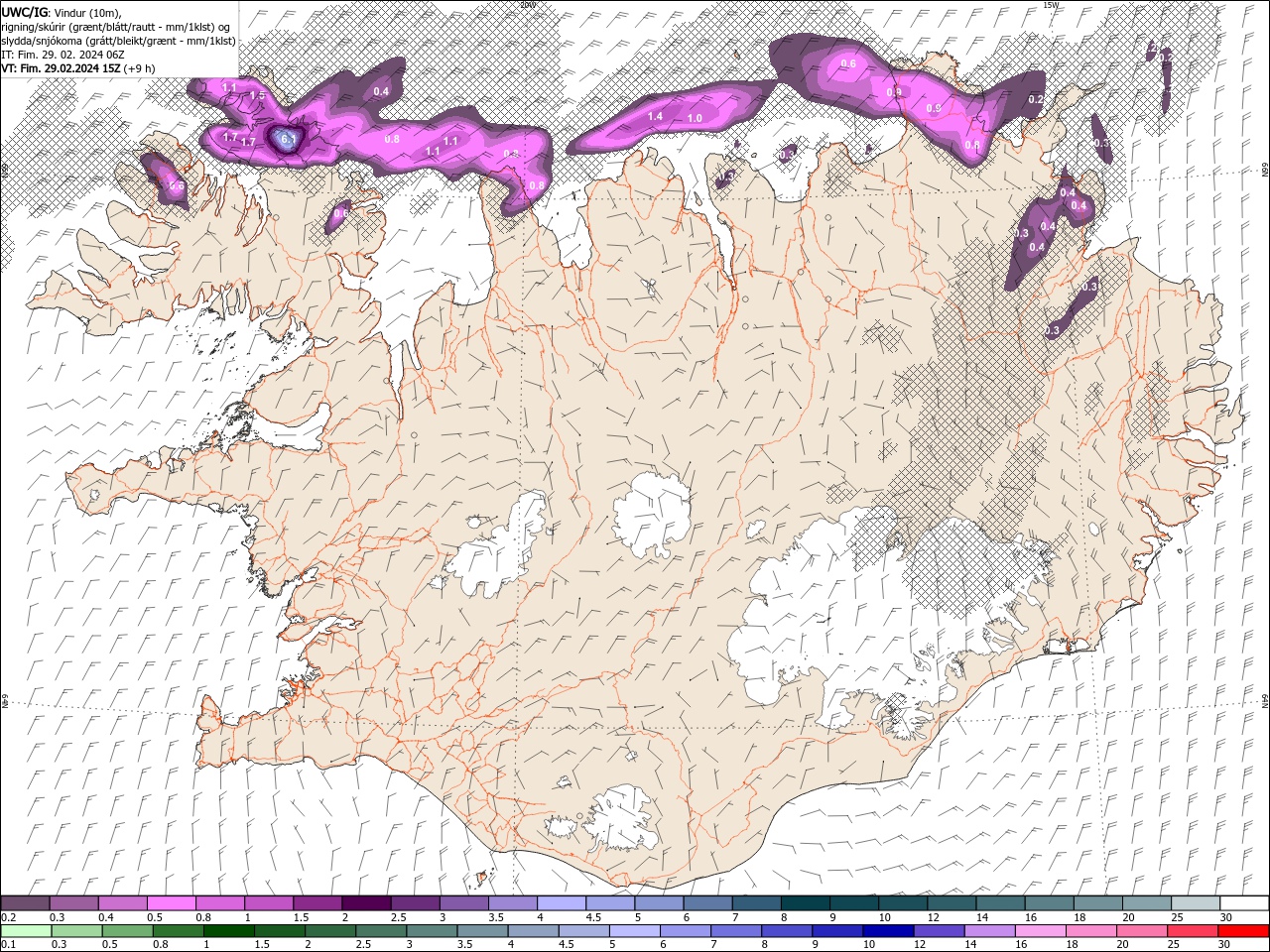The image size is (1270, 952).
Task: Click the 1.5 precipitation value on the map
Action: (257, 95)
